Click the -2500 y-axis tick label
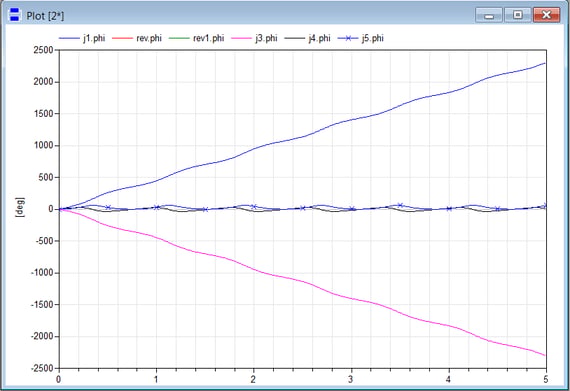 click(x=42, y=368)
